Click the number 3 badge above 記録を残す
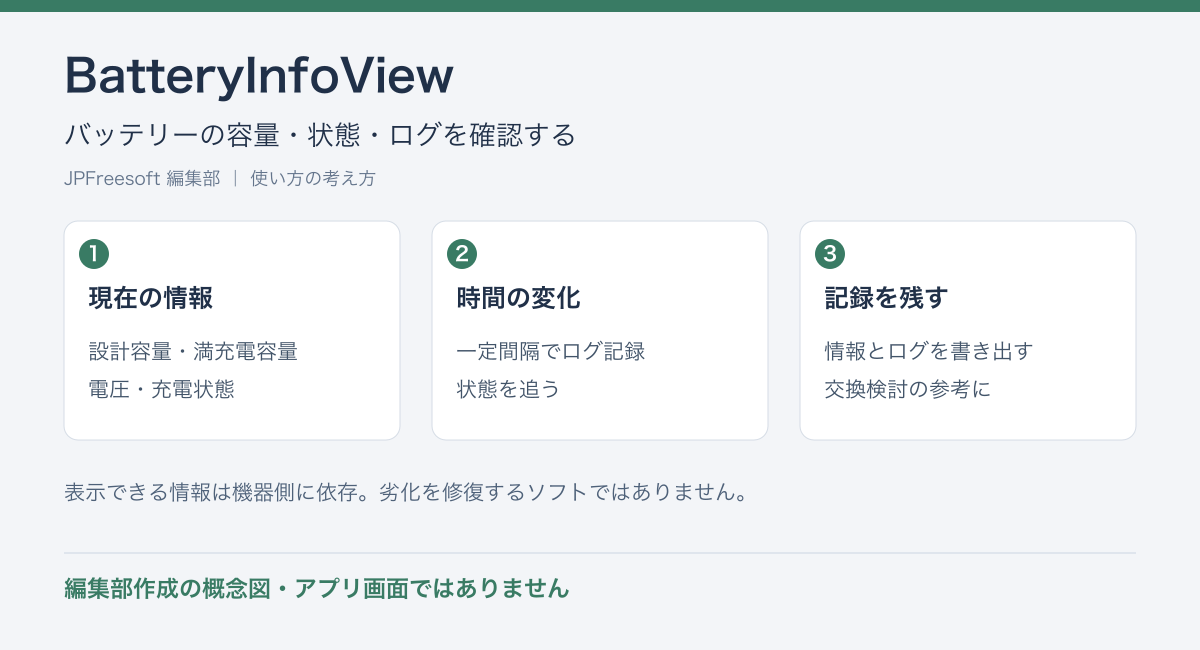The width and height of the screenshot is (1200, 650). click(x=830, y=254)
